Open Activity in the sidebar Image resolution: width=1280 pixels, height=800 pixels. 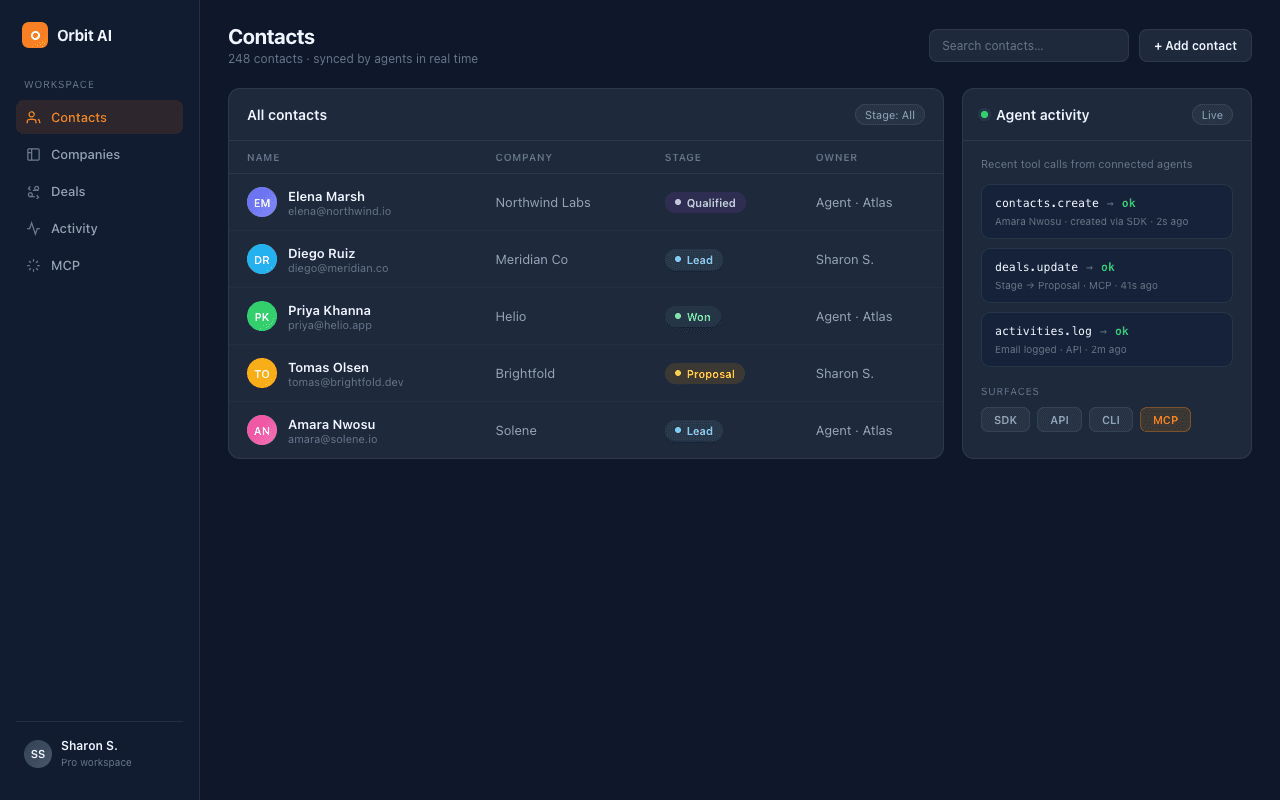coord(99,228)
